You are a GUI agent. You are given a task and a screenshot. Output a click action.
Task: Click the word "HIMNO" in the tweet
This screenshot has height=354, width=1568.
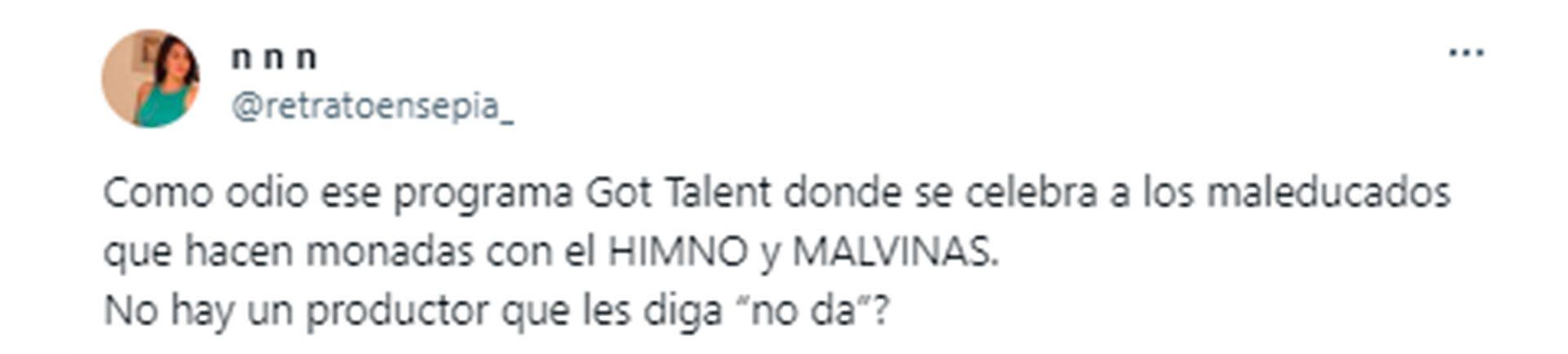pos(679,252)
